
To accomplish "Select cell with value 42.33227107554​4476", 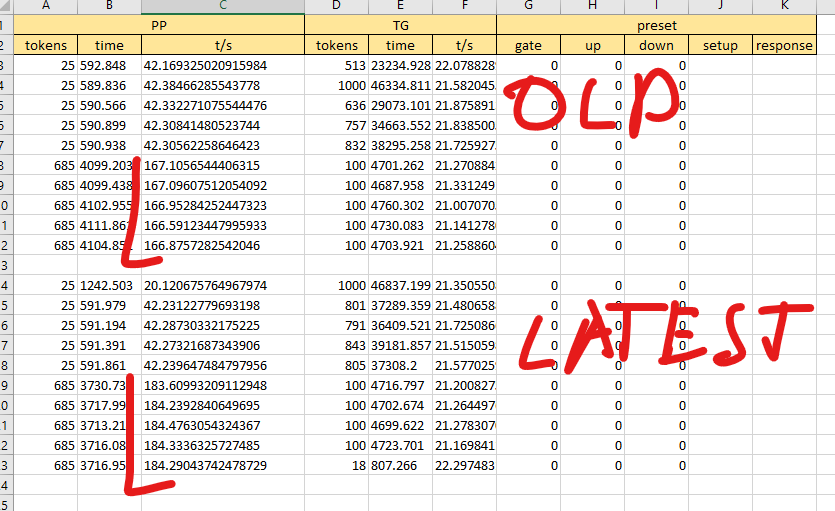I will click(x=223, y=105).
